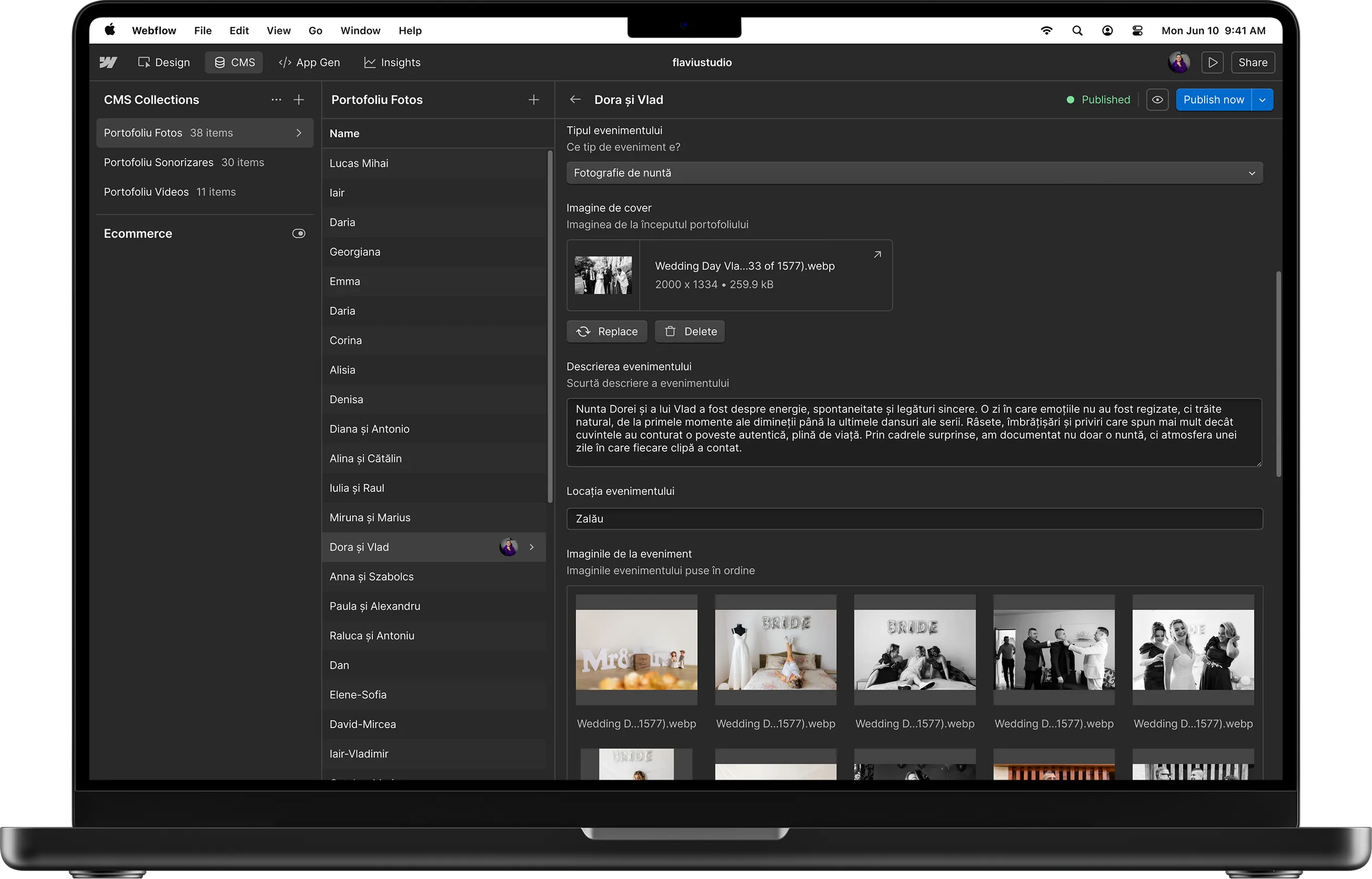Open Georgiana item
This screenshot has width=1372, height=879.
[433, 252]
